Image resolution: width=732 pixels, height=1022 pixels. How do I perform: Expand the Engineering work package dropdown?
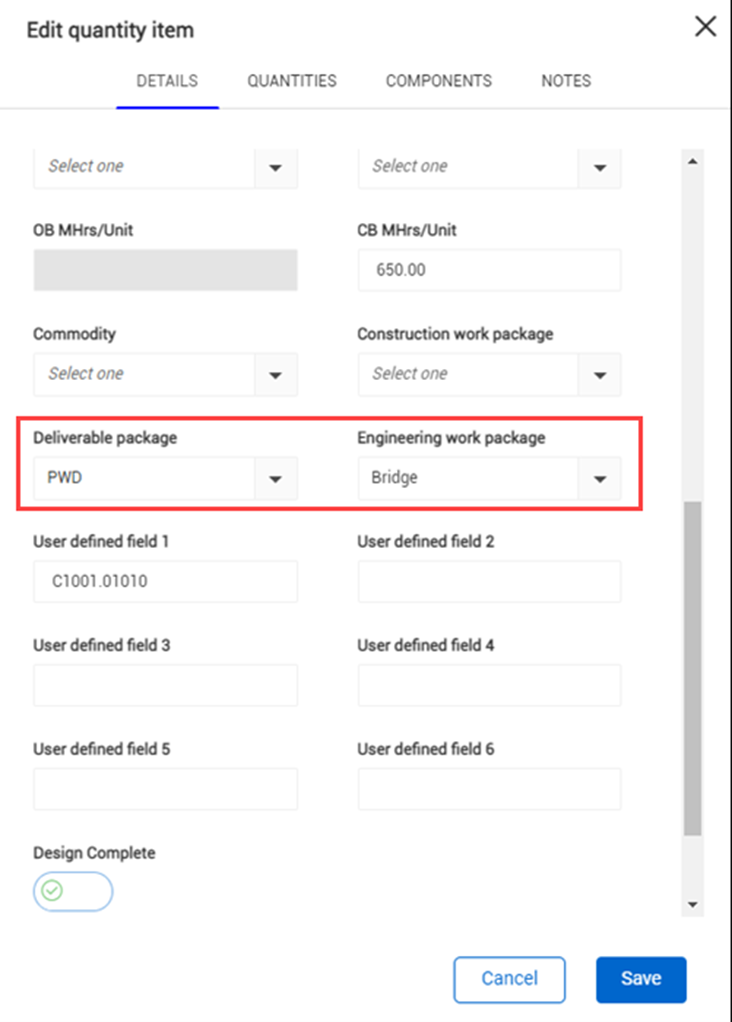[600, 479]
